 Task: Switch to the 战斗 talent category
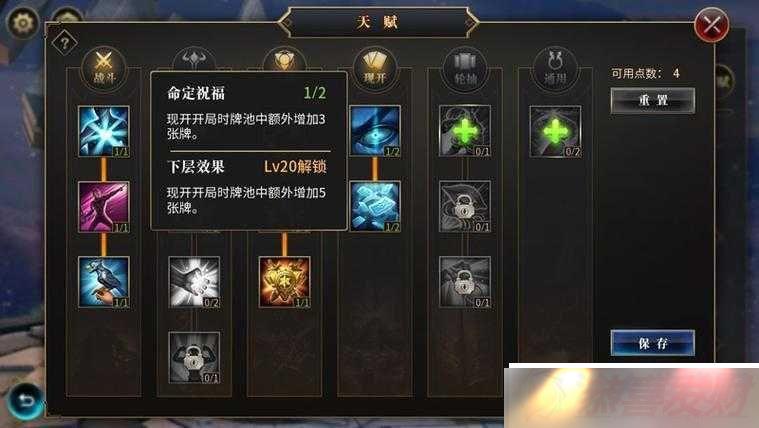coord(104,68)
